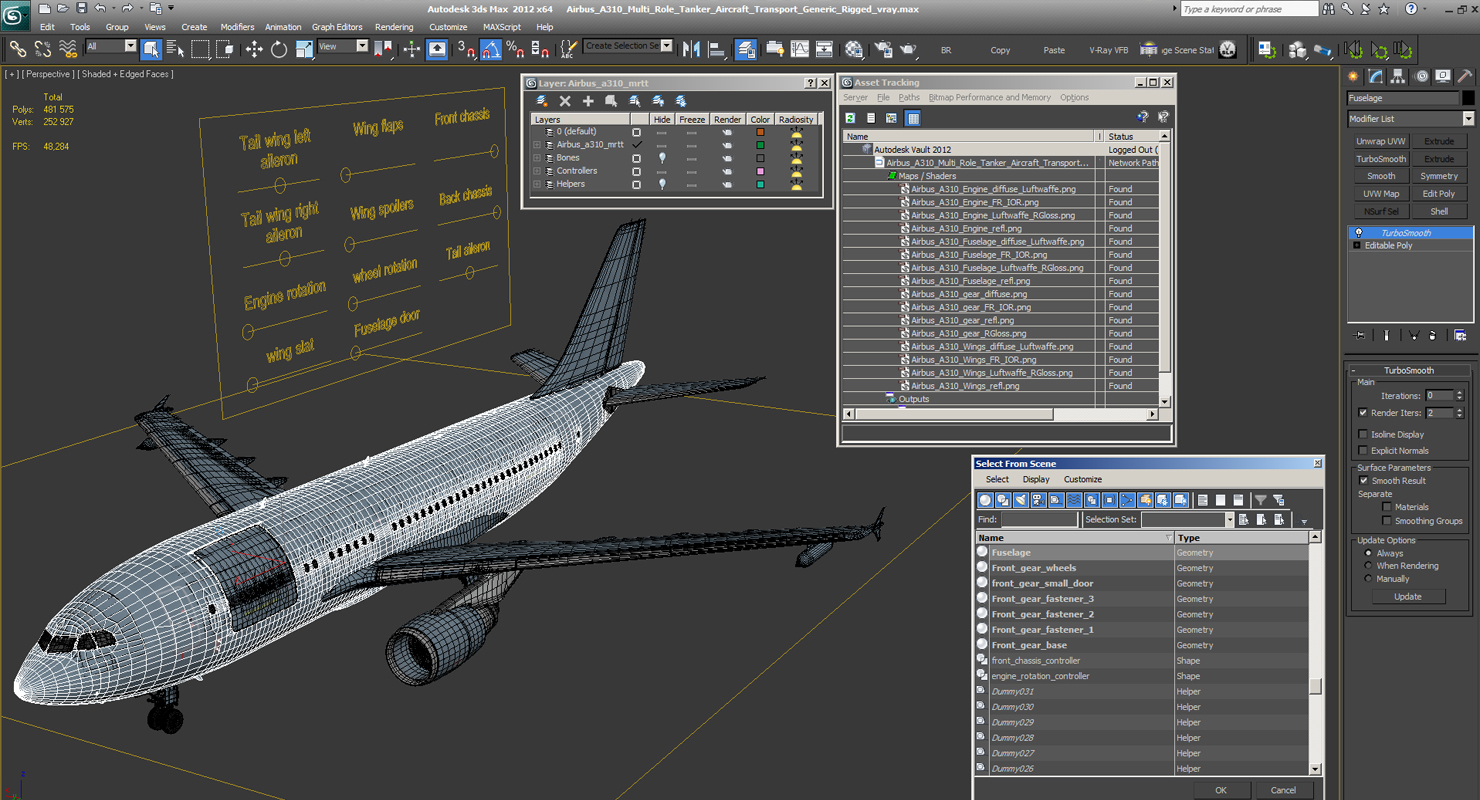This screenshot has height=800, width=1480.
Task: Open the Hierarchy command panel tab
Action: tap(1398, 76)
